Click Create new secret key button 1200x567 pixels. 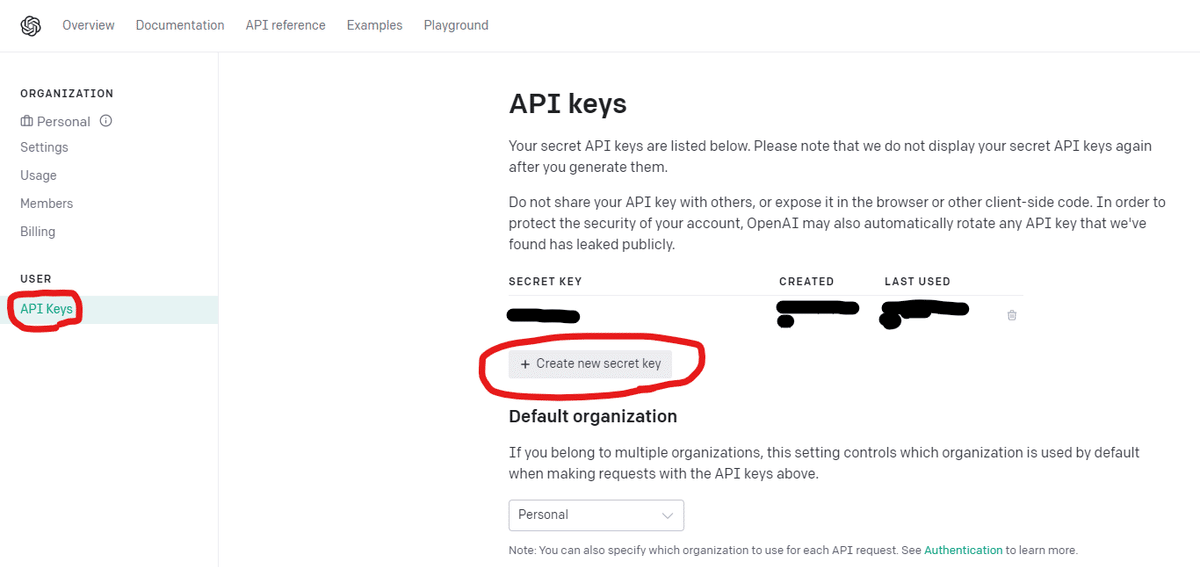coord(591,364)
